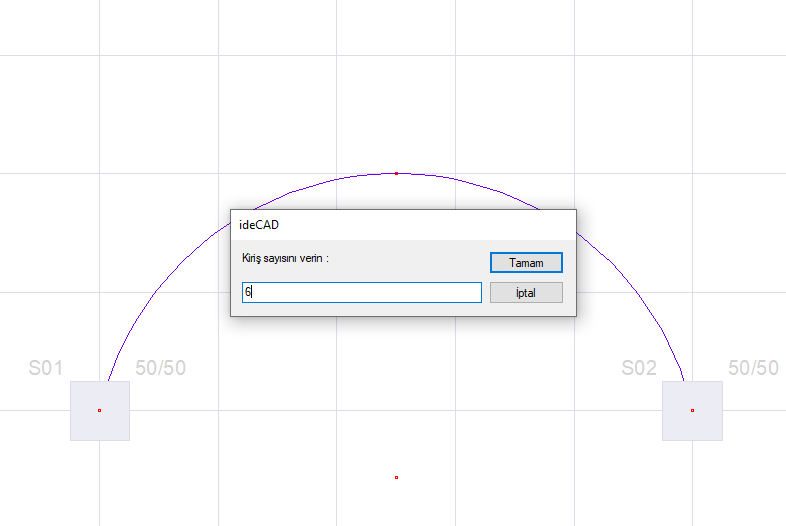The width and height of the screenshot is (786, 526).
Task: Click the arc endpoint touching column S01
Action: coord(106,381)
